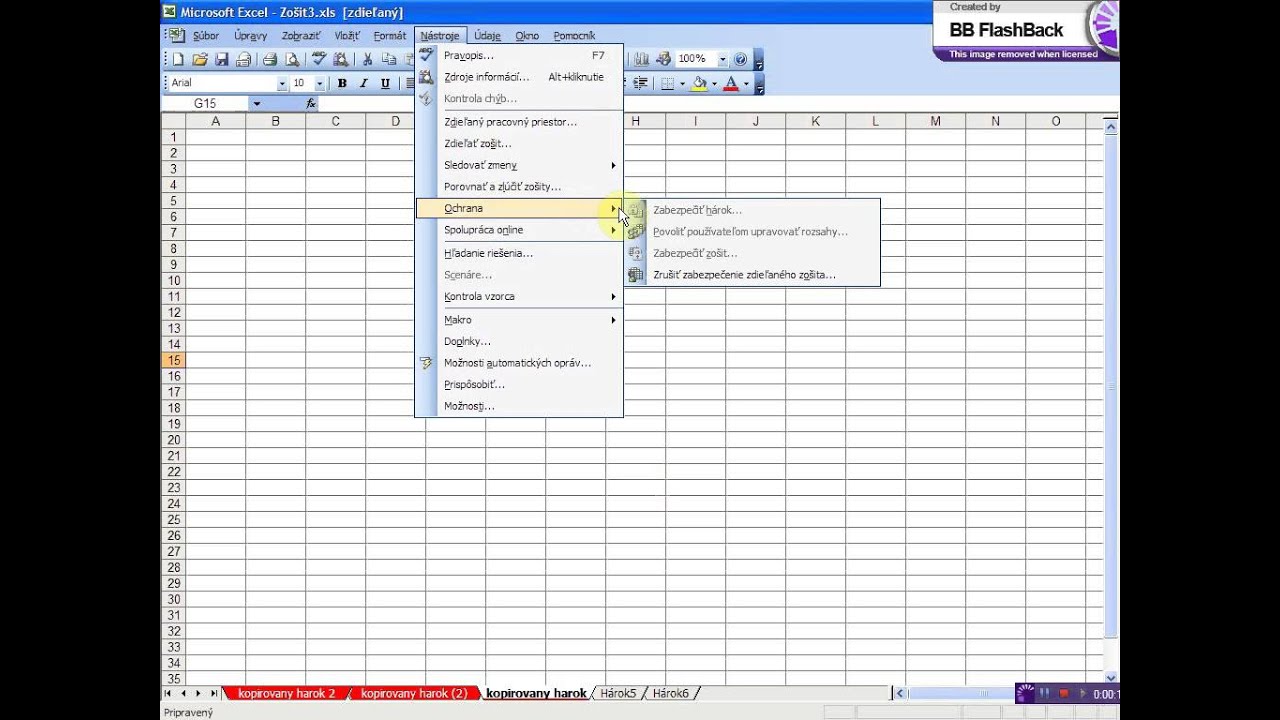Click the Drawing toolbar icon beside zoom
This screenshot has height=720, width=1280.
pos(664,59)
